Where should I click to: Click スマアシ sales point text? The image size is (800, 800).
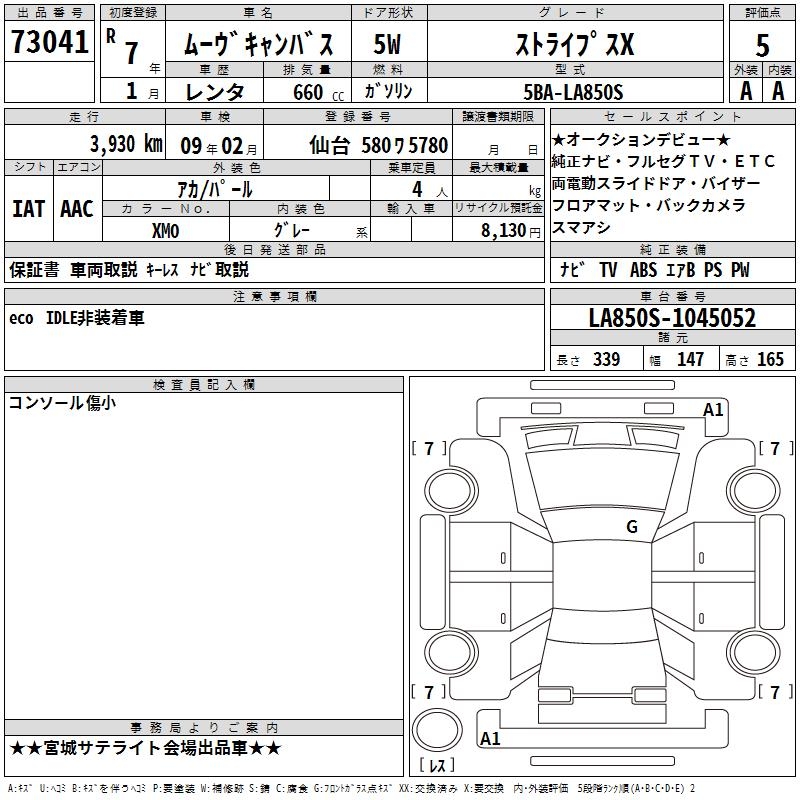pos(581,227)
